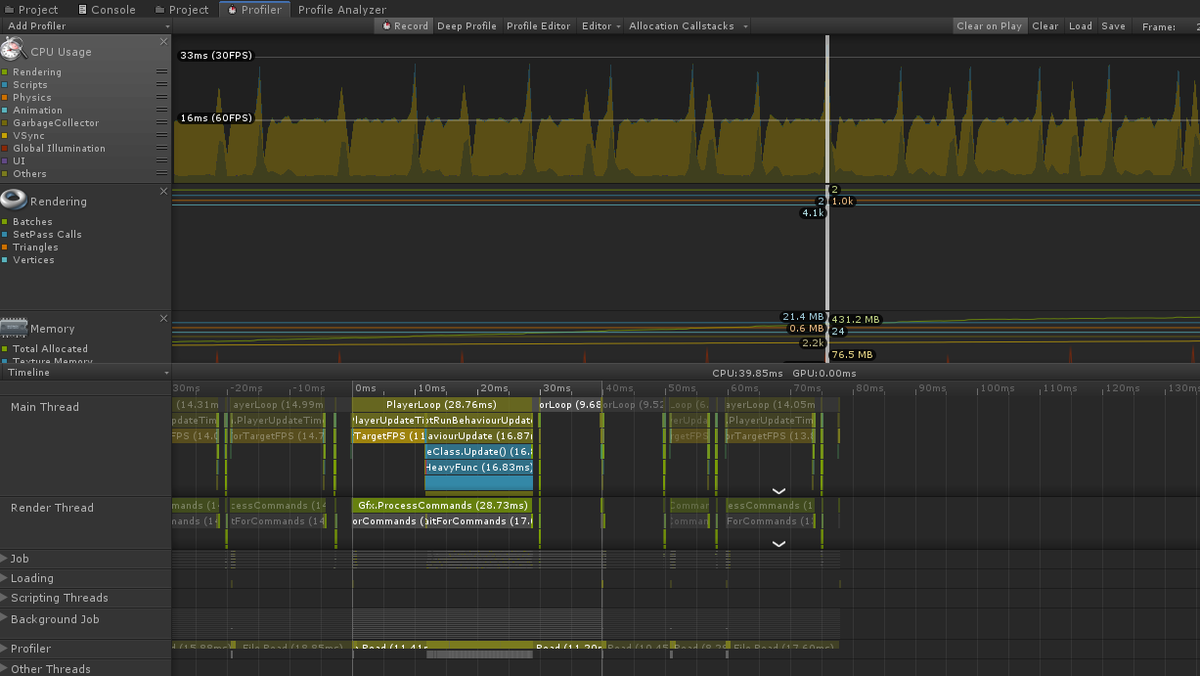Click the reorder handle for Others category
1200x676 pixels.
pos(161,174)
